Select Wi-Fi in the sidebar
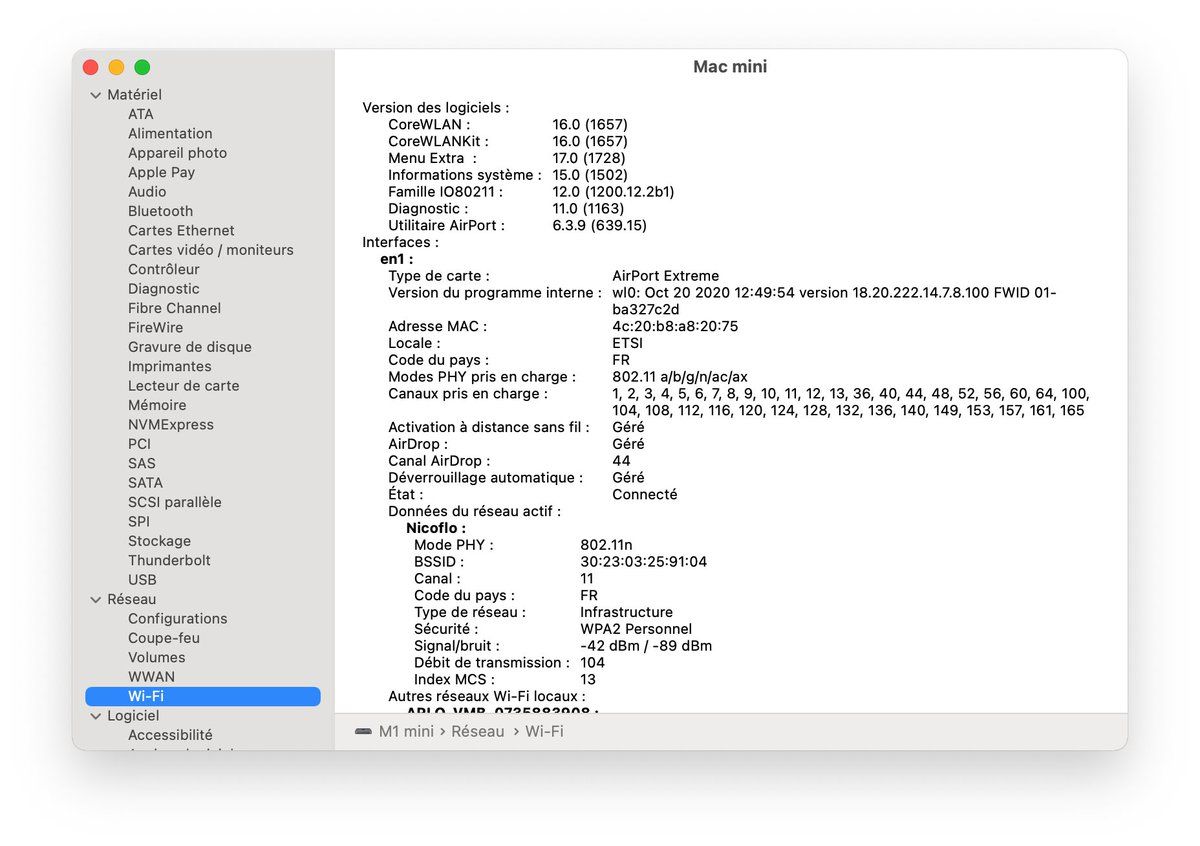1200x846 pixels. [146, 696]
